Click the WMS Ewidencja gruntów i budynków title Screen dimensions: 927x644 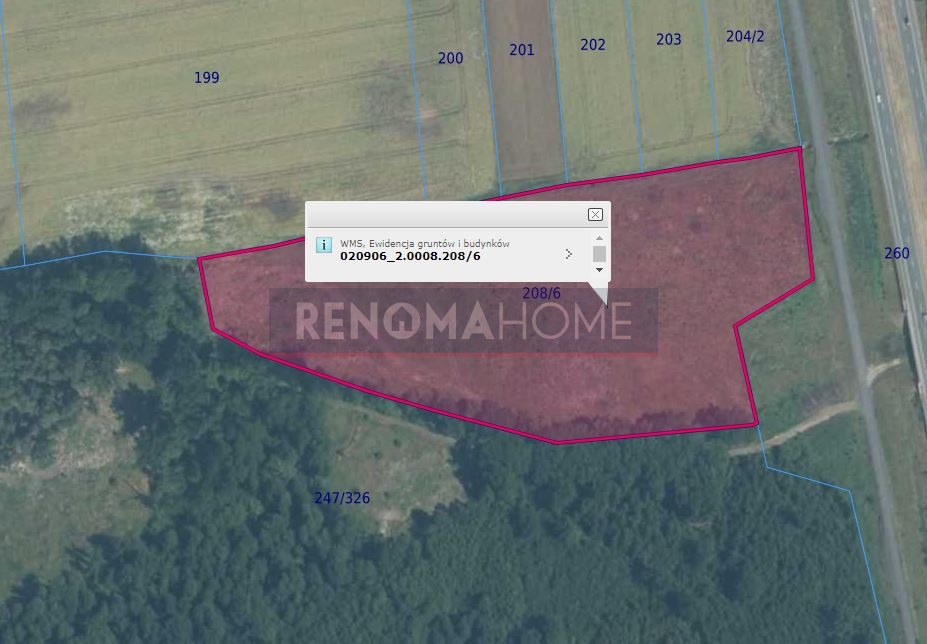pyautogui.click(x=424, y=243)
